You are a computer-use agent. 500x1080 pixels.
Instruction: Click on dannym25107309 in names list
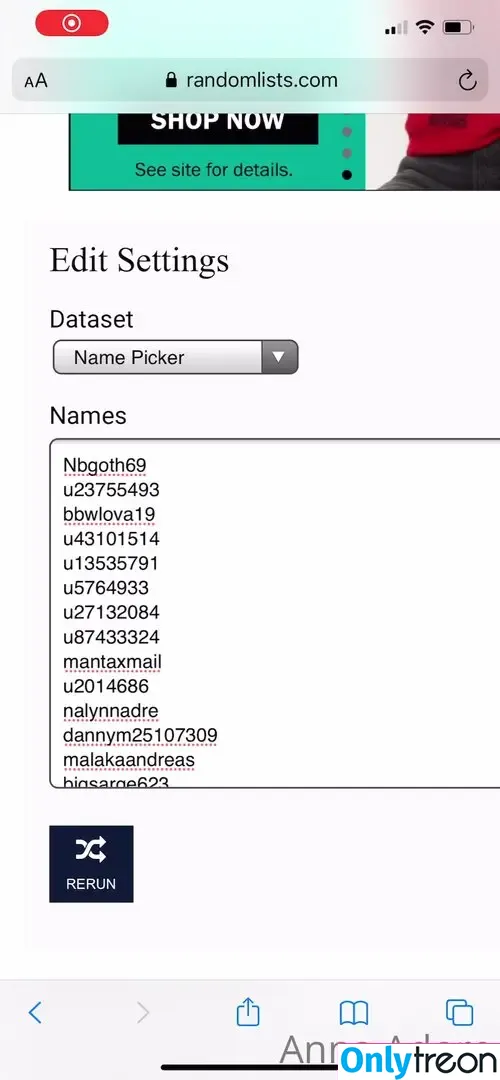point(140,736)
